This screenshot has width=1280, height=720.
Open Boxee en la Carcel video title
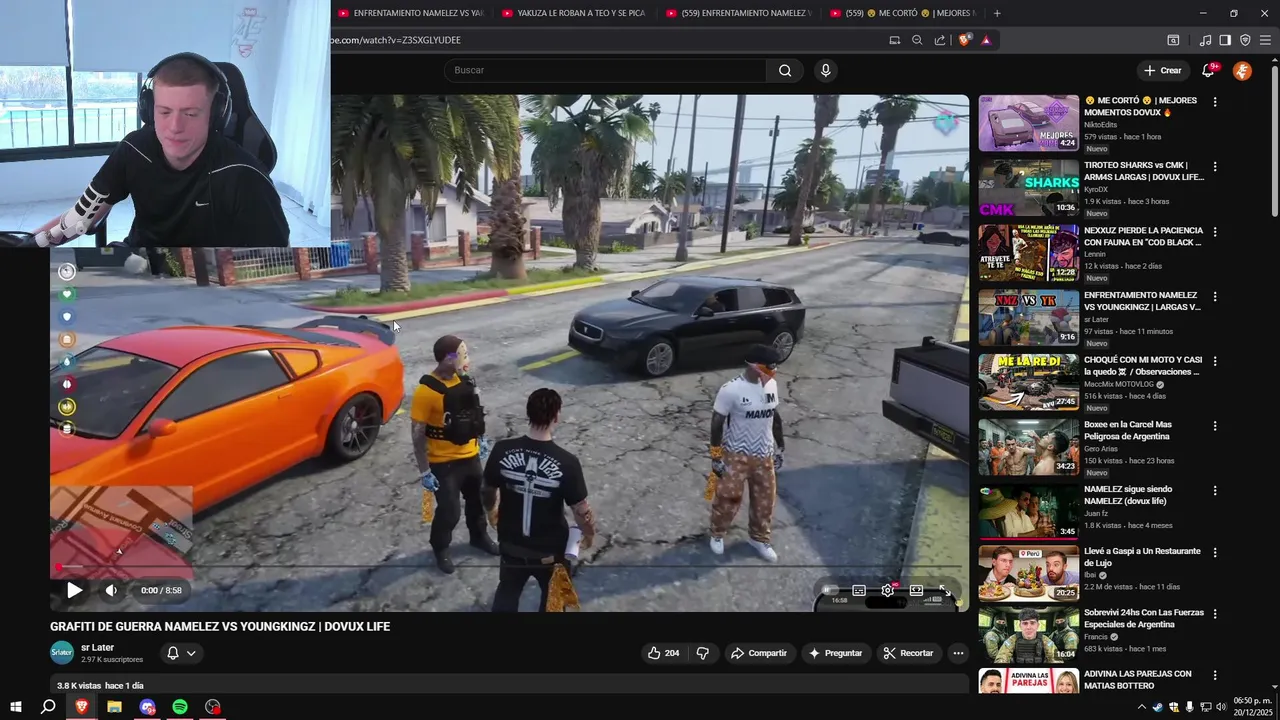coord(1128,430)
